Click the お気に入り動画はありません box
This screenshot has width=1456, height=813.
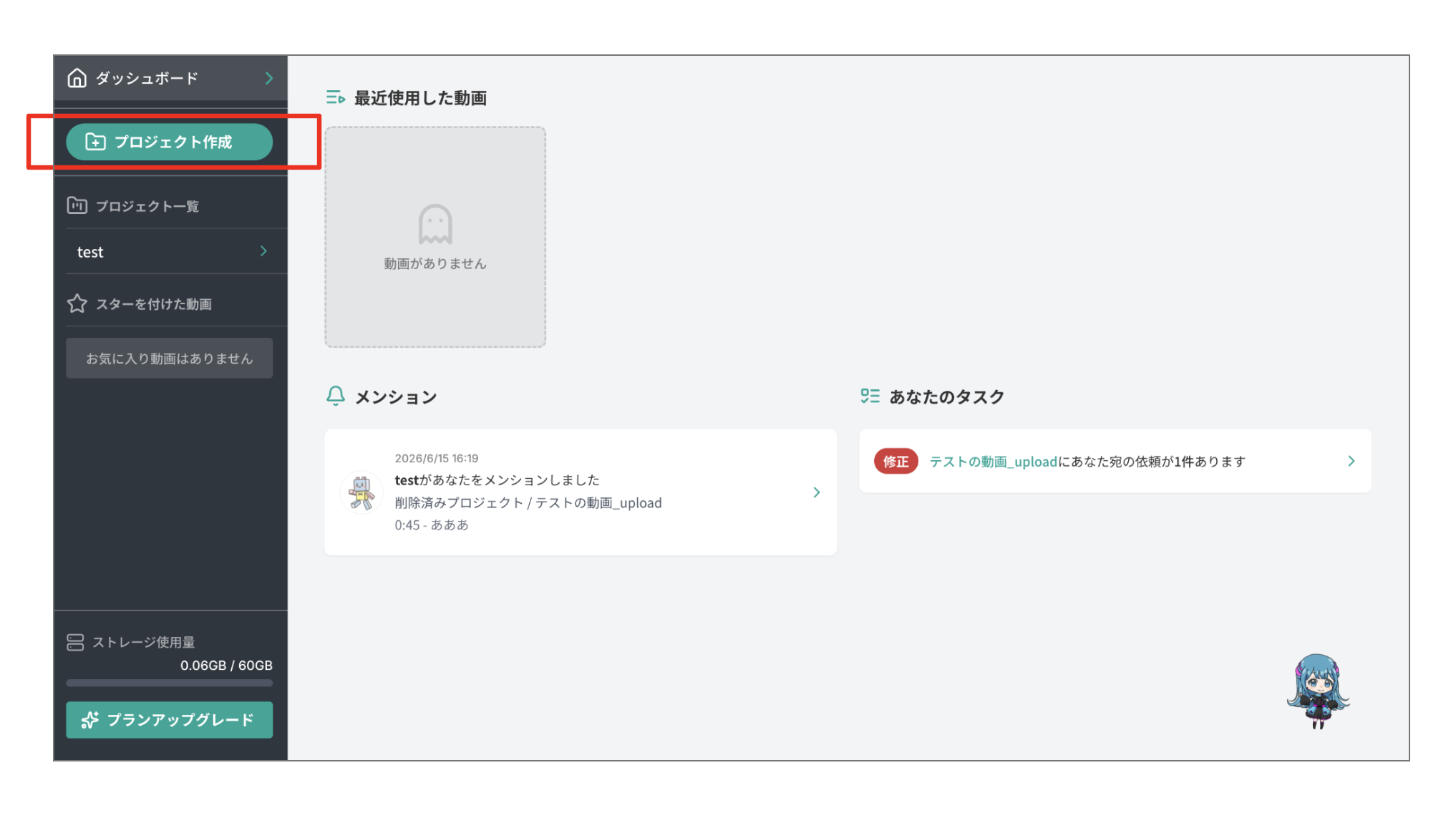169,358
